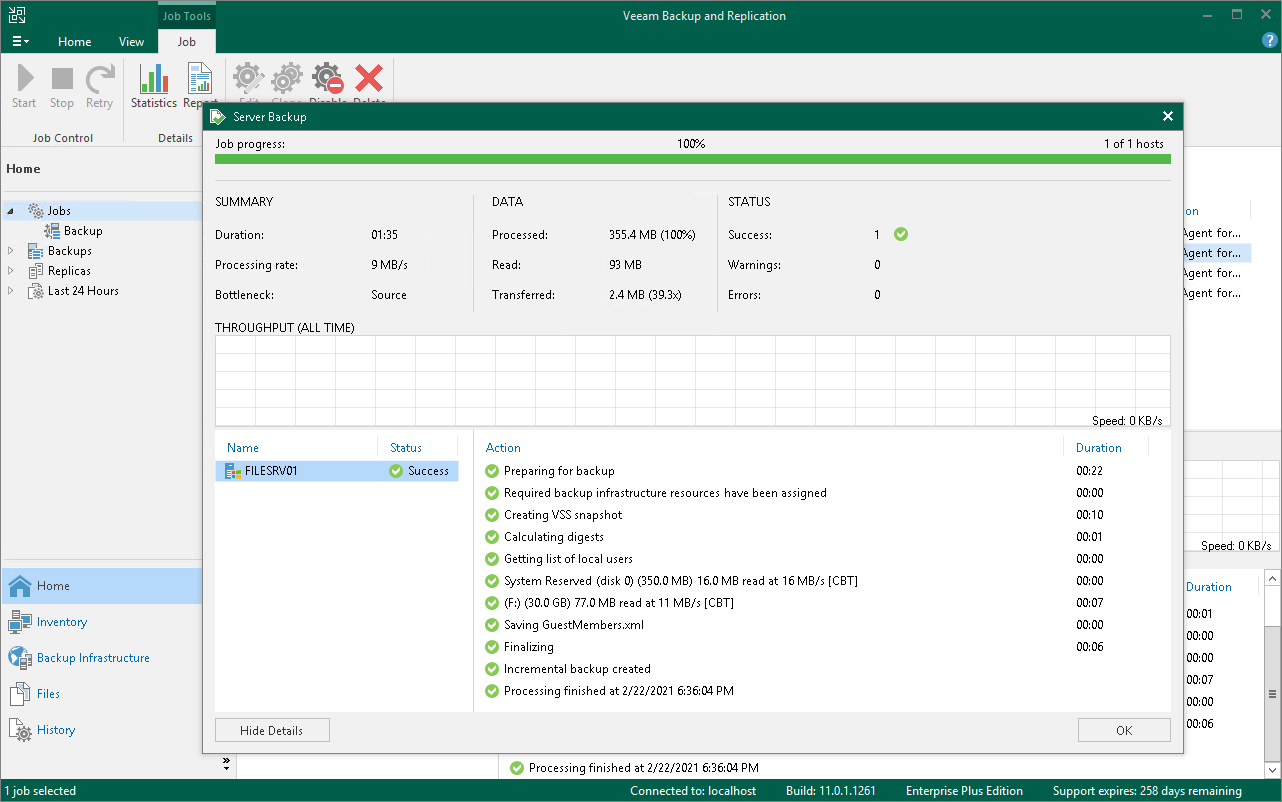1282x802 pixels.
Task: Switch to the Home ribbon tab
Action: click(75, 42)
